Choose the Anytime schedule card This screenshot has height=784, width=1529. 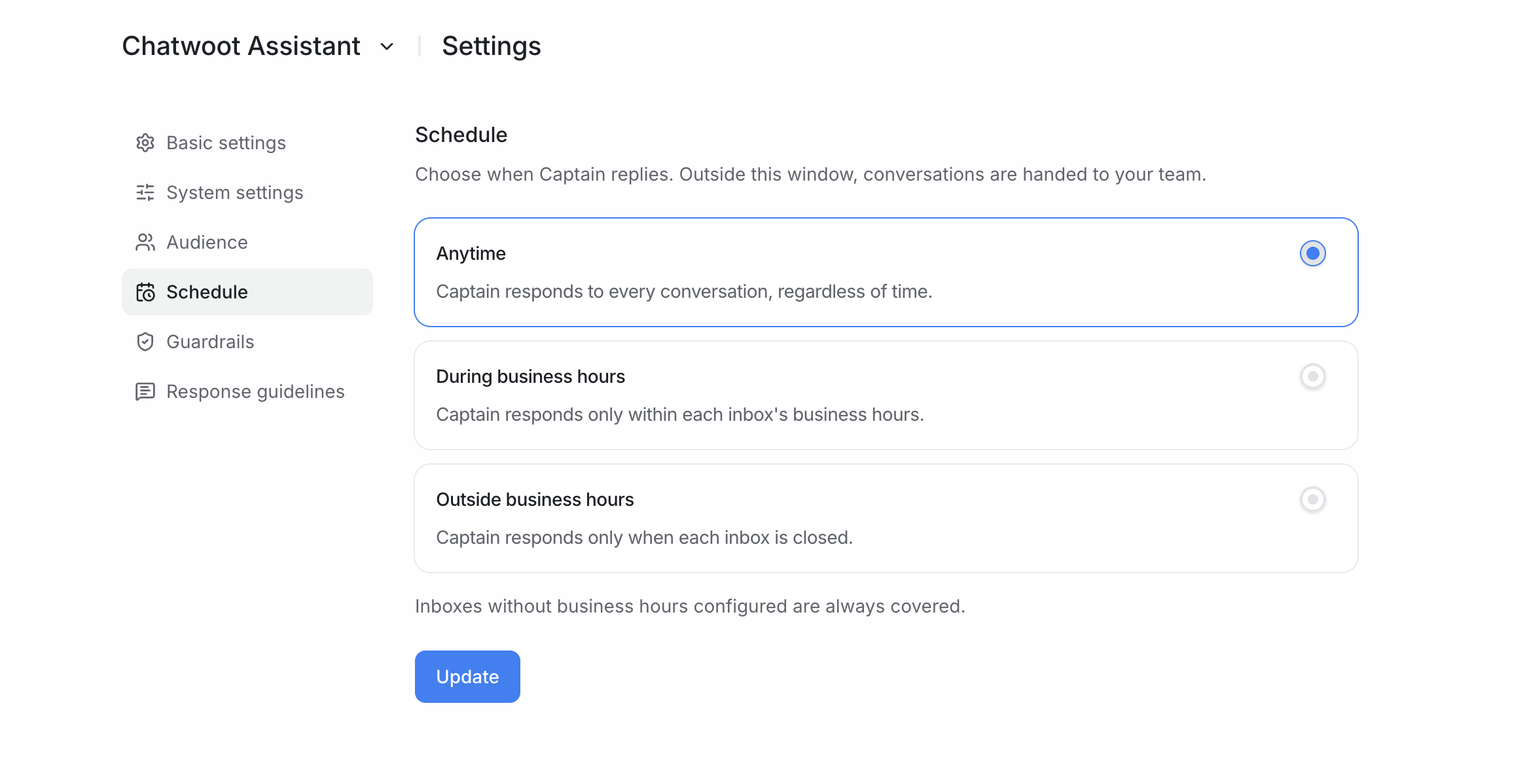point(886,272)
